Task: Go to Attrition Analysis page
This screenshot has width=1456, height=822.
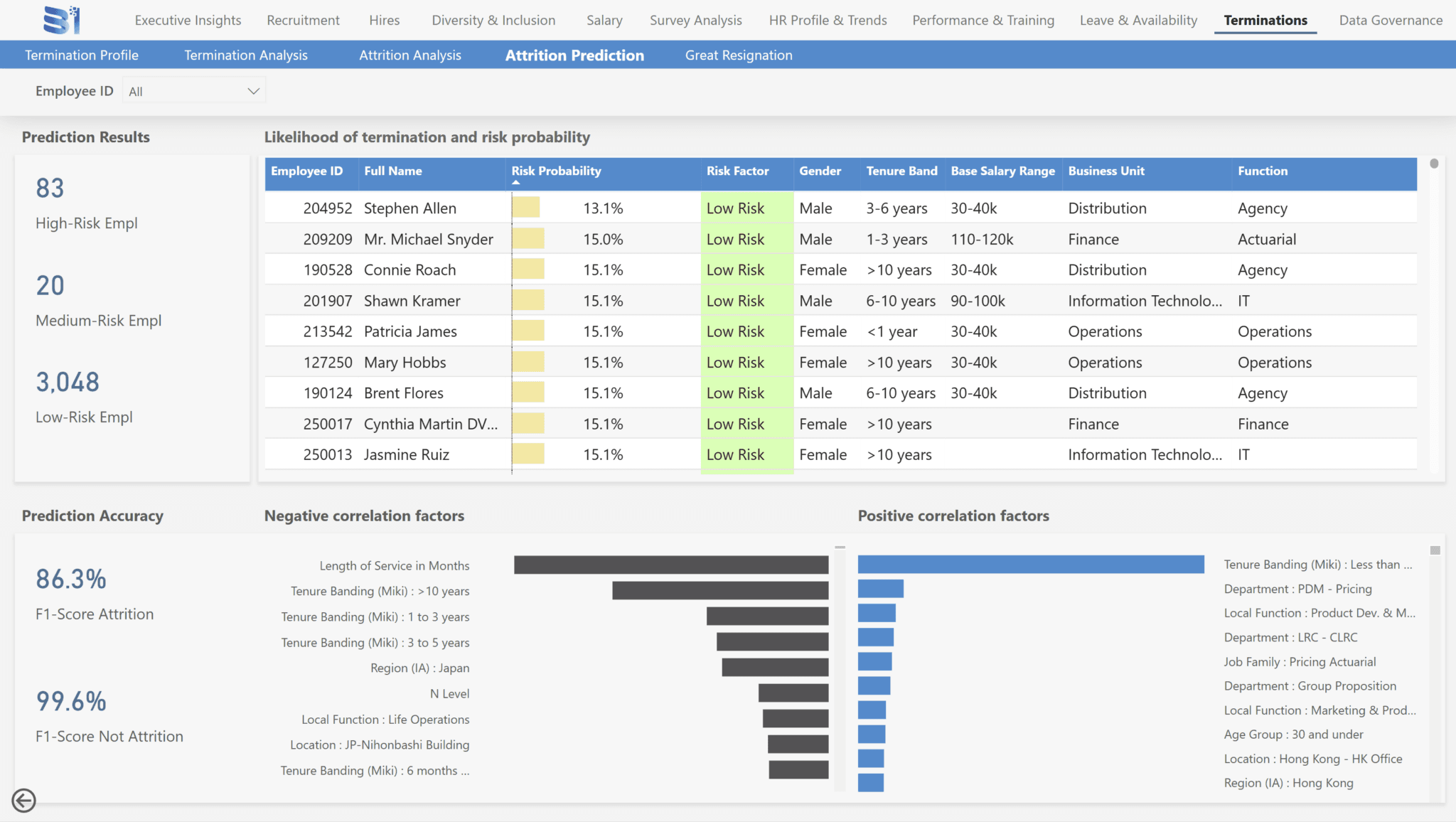Action: click(x=410, y=55)
